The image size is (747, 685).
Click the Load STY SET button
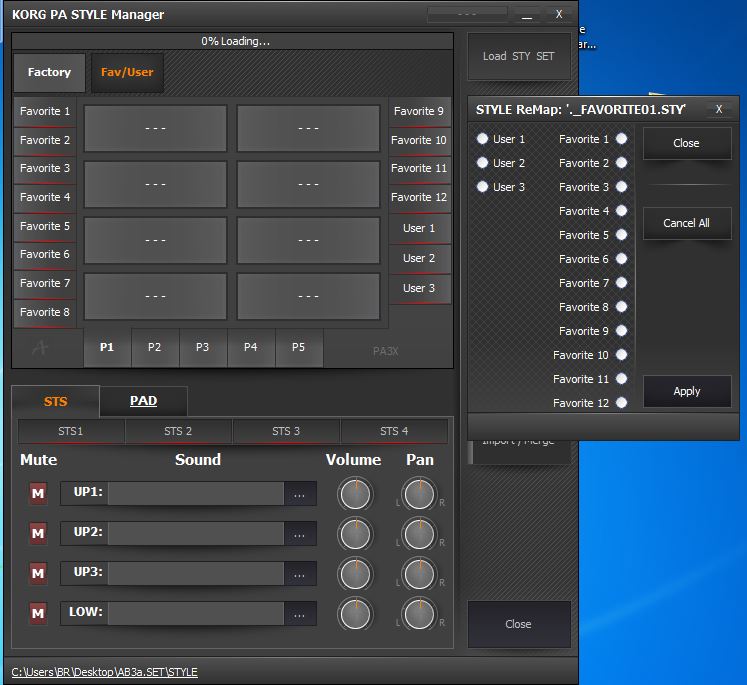[519, 56]
